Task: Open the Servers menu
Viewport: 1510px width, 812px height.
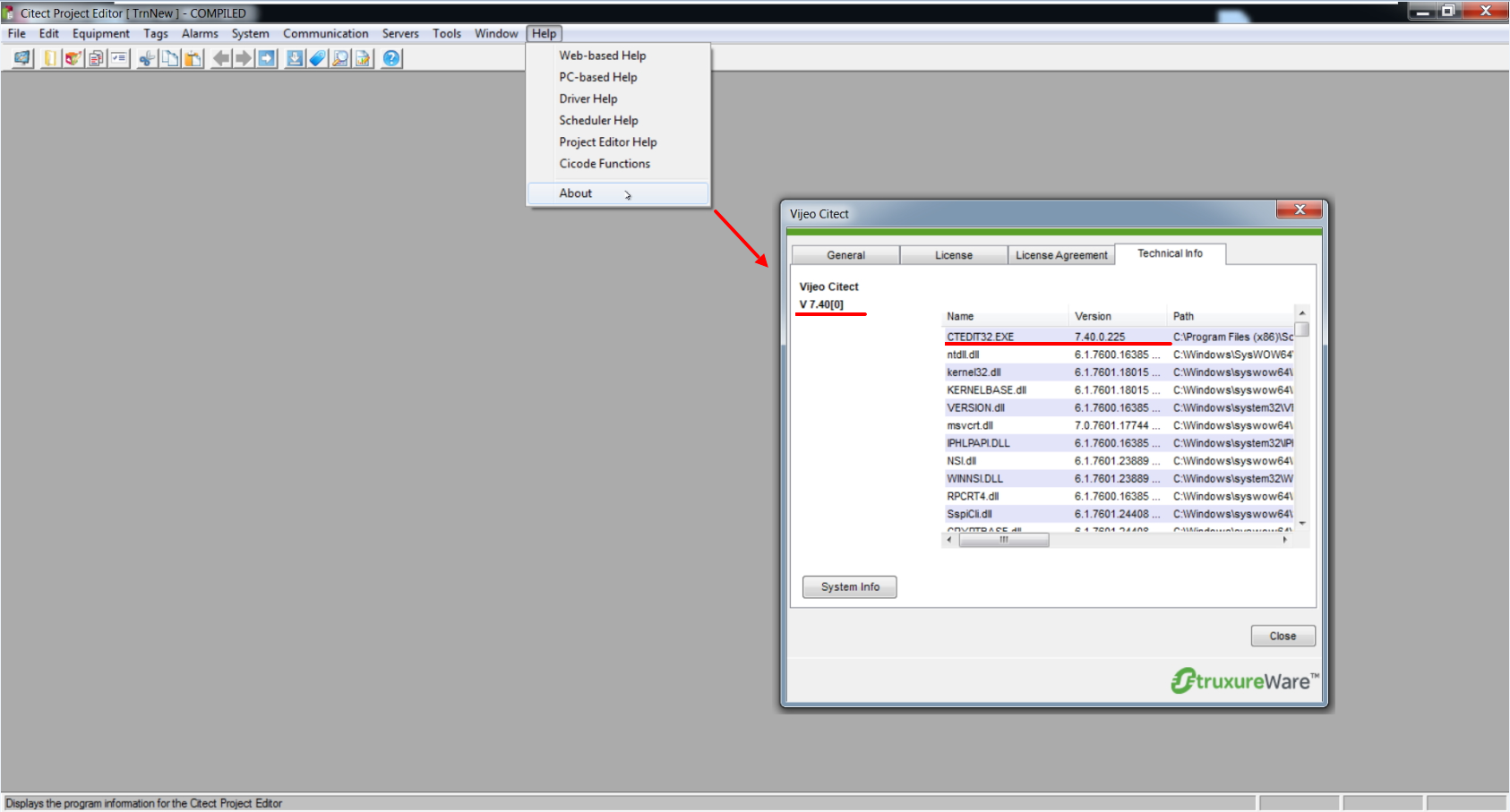Action: click(400, 33)
